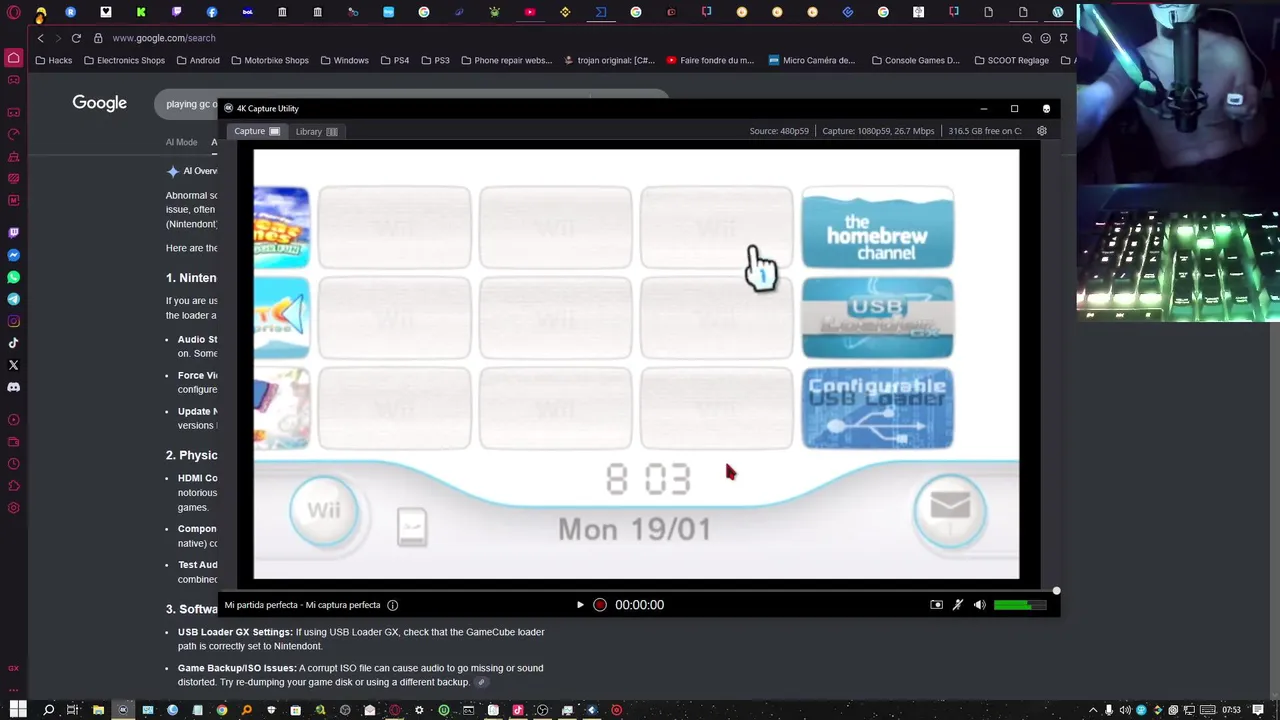1280x720 pixels.
Task: Click the Google logo
Action: pyautogui.click(x=99, y=103)
